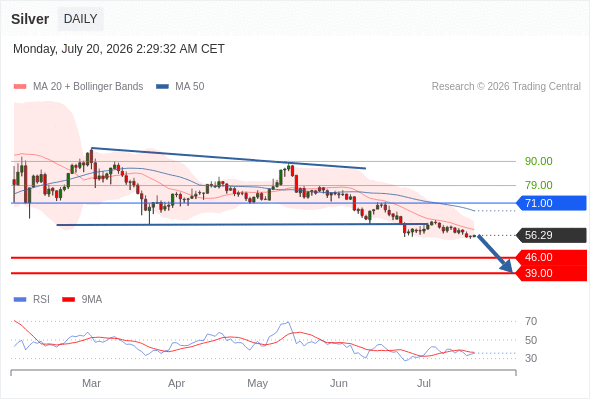Viewport: 590px width, 400px height.
Task: Click the May label on time axis
Action: click(x=257, y=383)
